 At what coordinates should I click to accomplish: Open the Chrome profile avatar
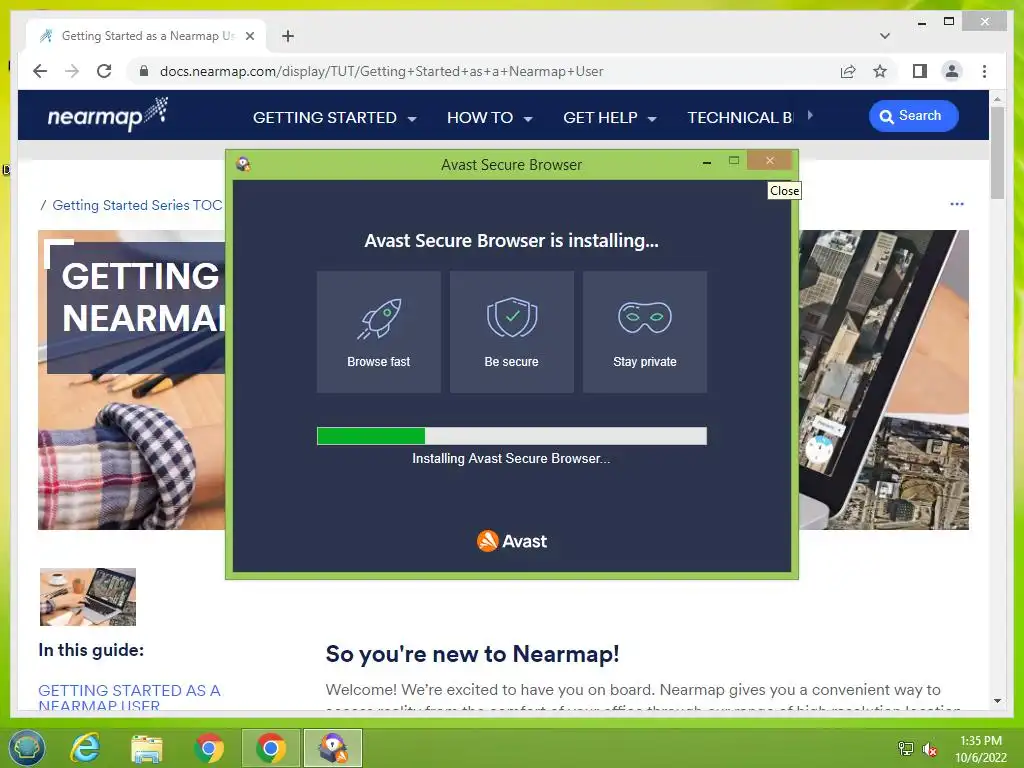tap(952, 71)
